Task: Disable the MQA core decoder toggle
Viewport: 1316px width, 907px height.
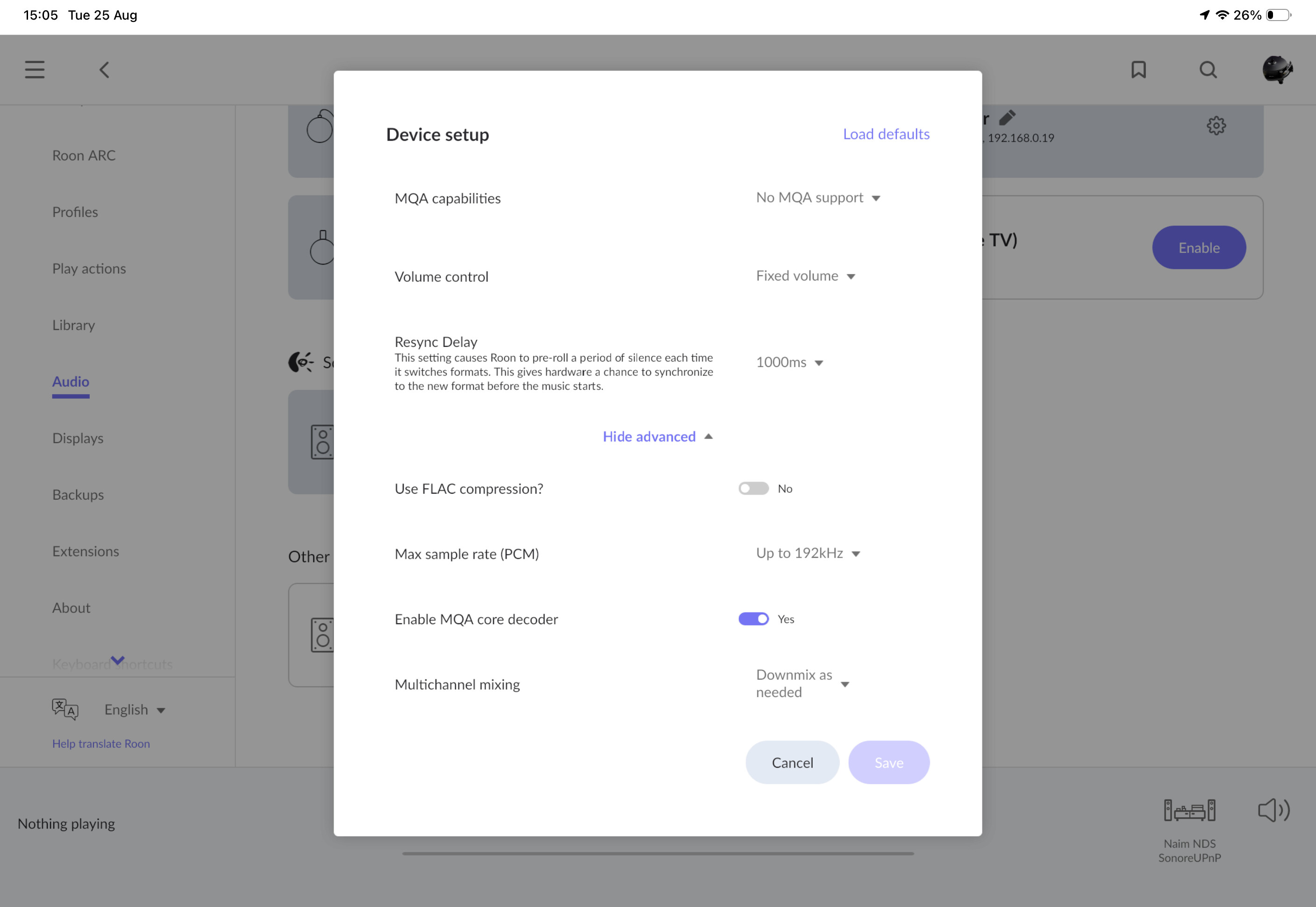Action: (753, 619)
